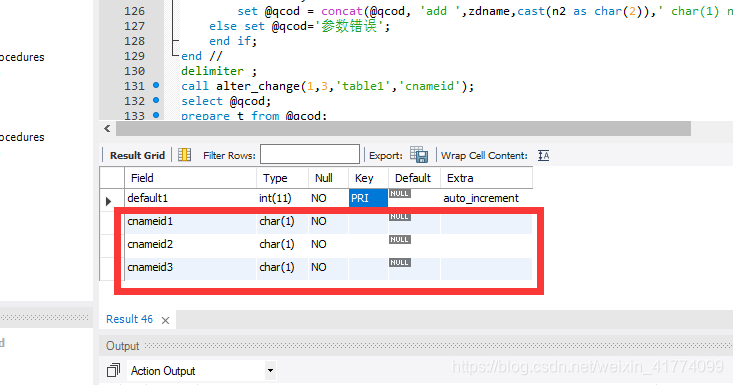Click the Action Output copy icon
The width and height of the screenshot is (733, 385).
[113, 371]
